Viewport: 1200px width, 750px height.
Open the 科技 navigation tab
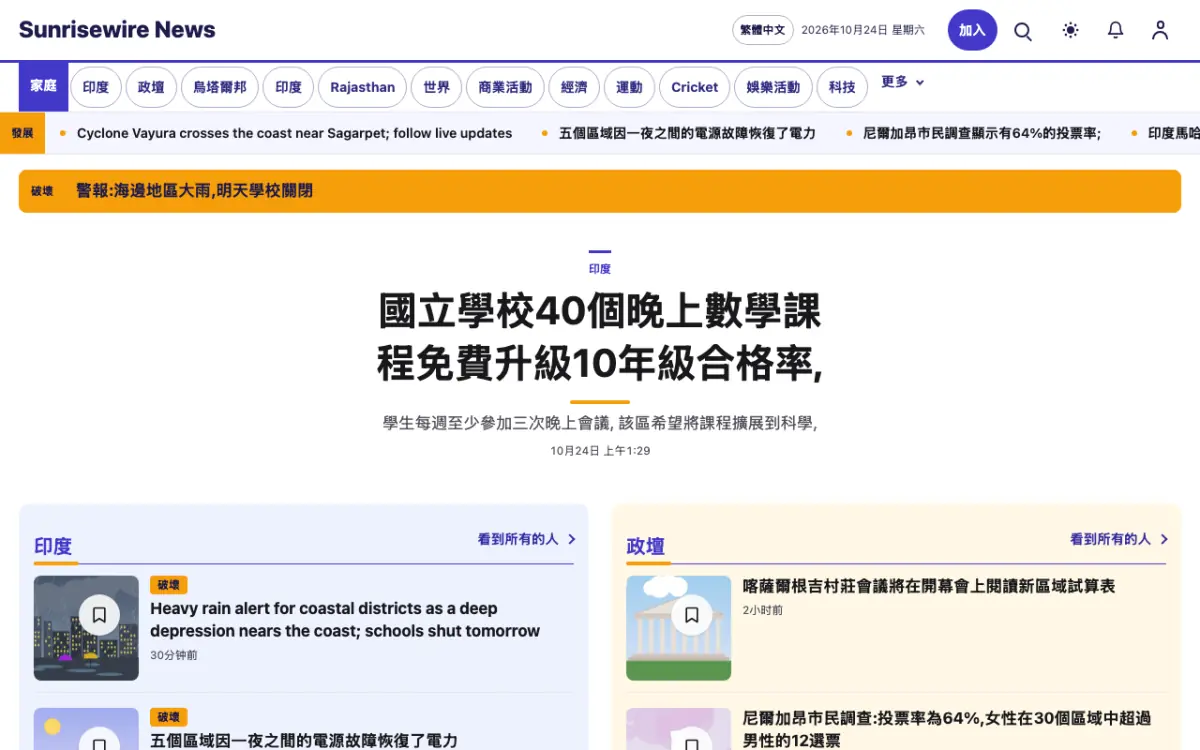842,87
